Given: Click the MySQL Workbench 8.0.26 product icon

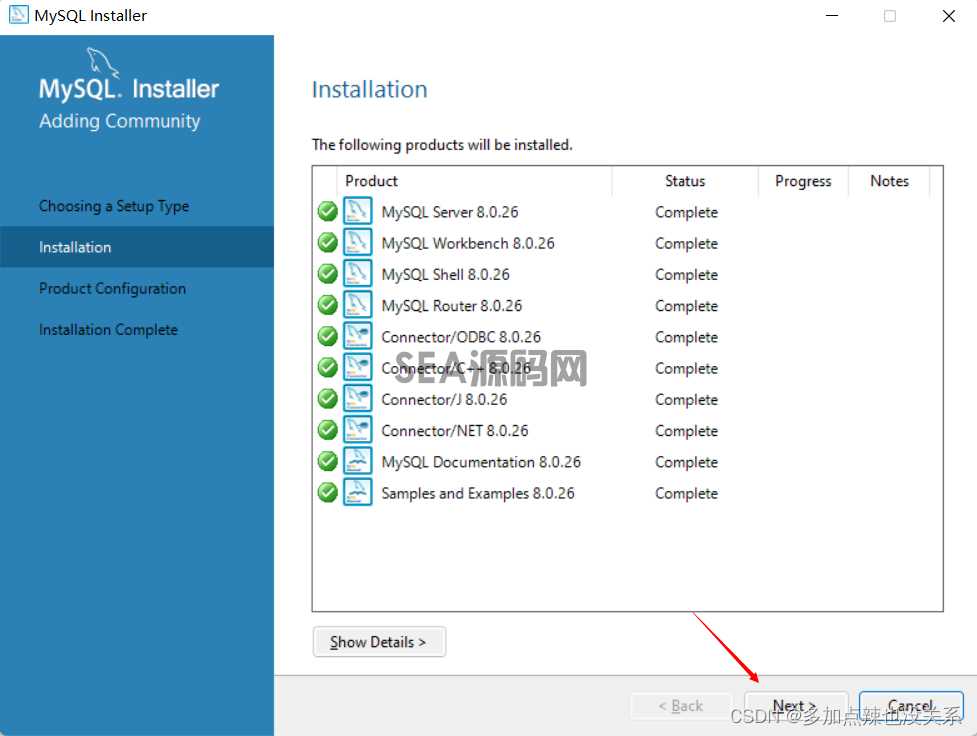Looking at the screenshot, I should click(x=358, y=242).
